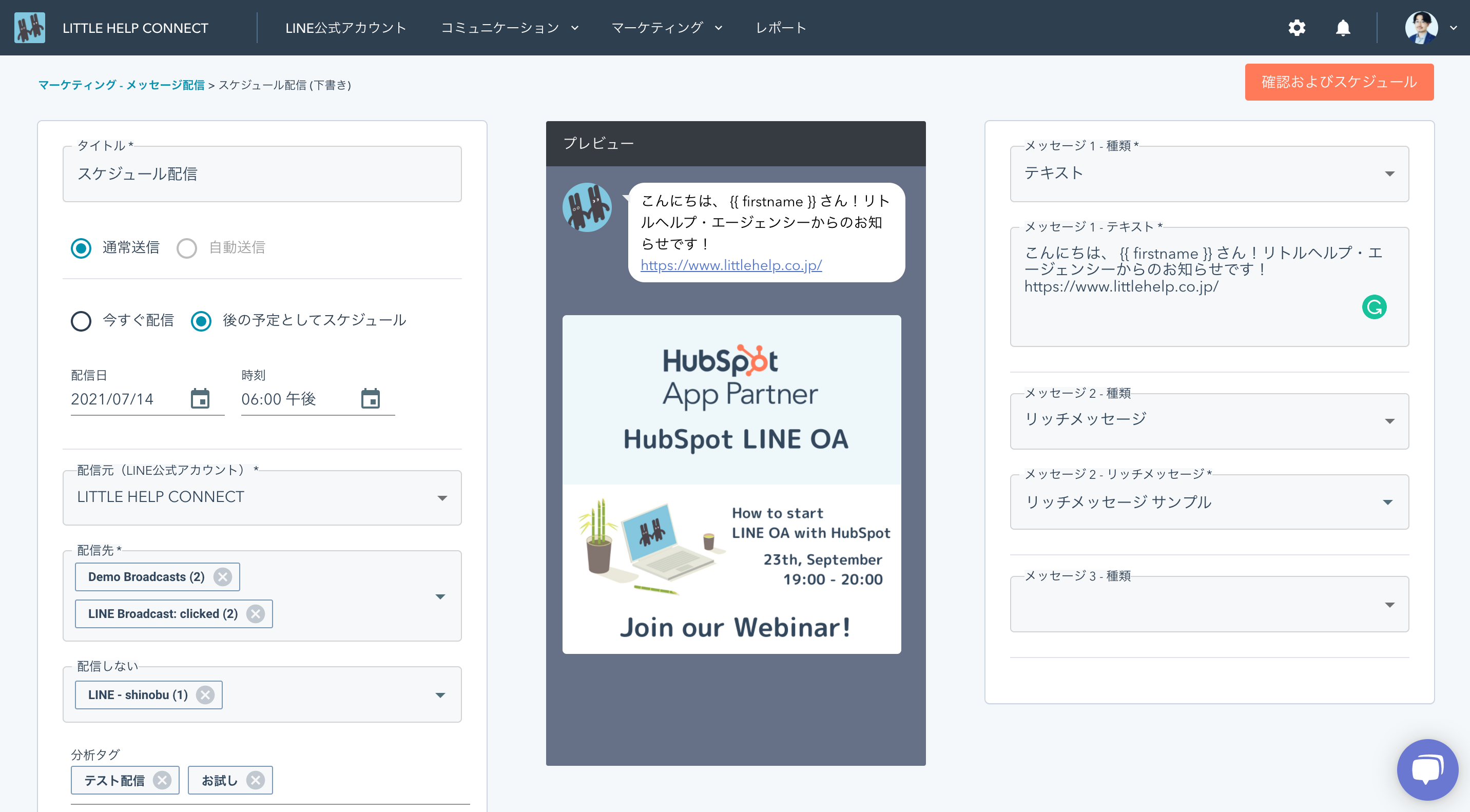Viewport: 1470px width, 812px height.
Task: Open notifications bell icon
Action: [x=1343, y=27]
